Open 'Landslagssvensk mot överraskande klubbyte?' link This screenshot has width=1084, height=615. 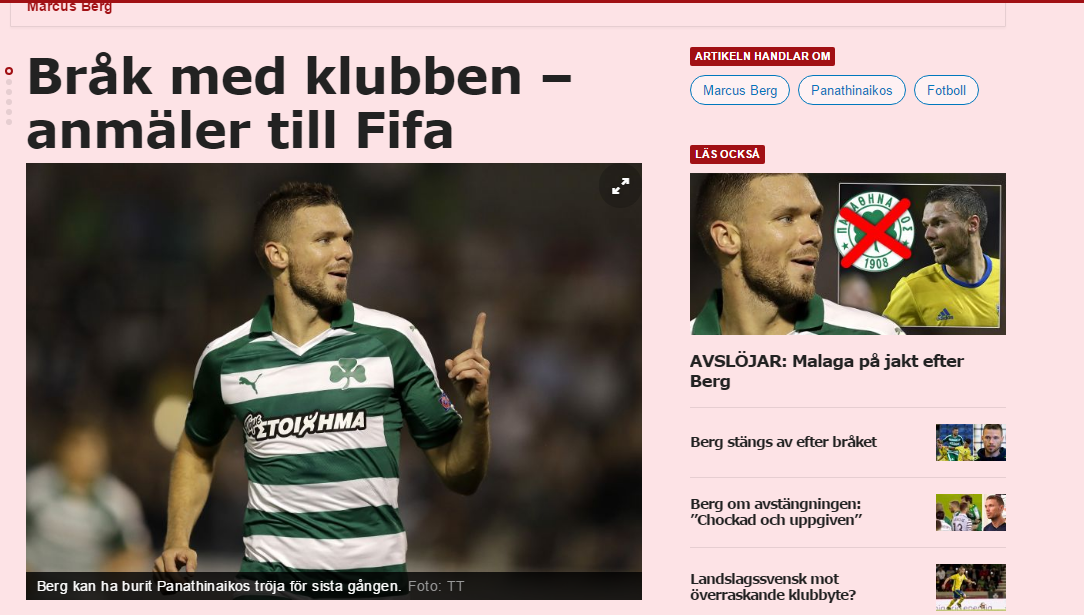pyautogui.click(x=773, y=587)
